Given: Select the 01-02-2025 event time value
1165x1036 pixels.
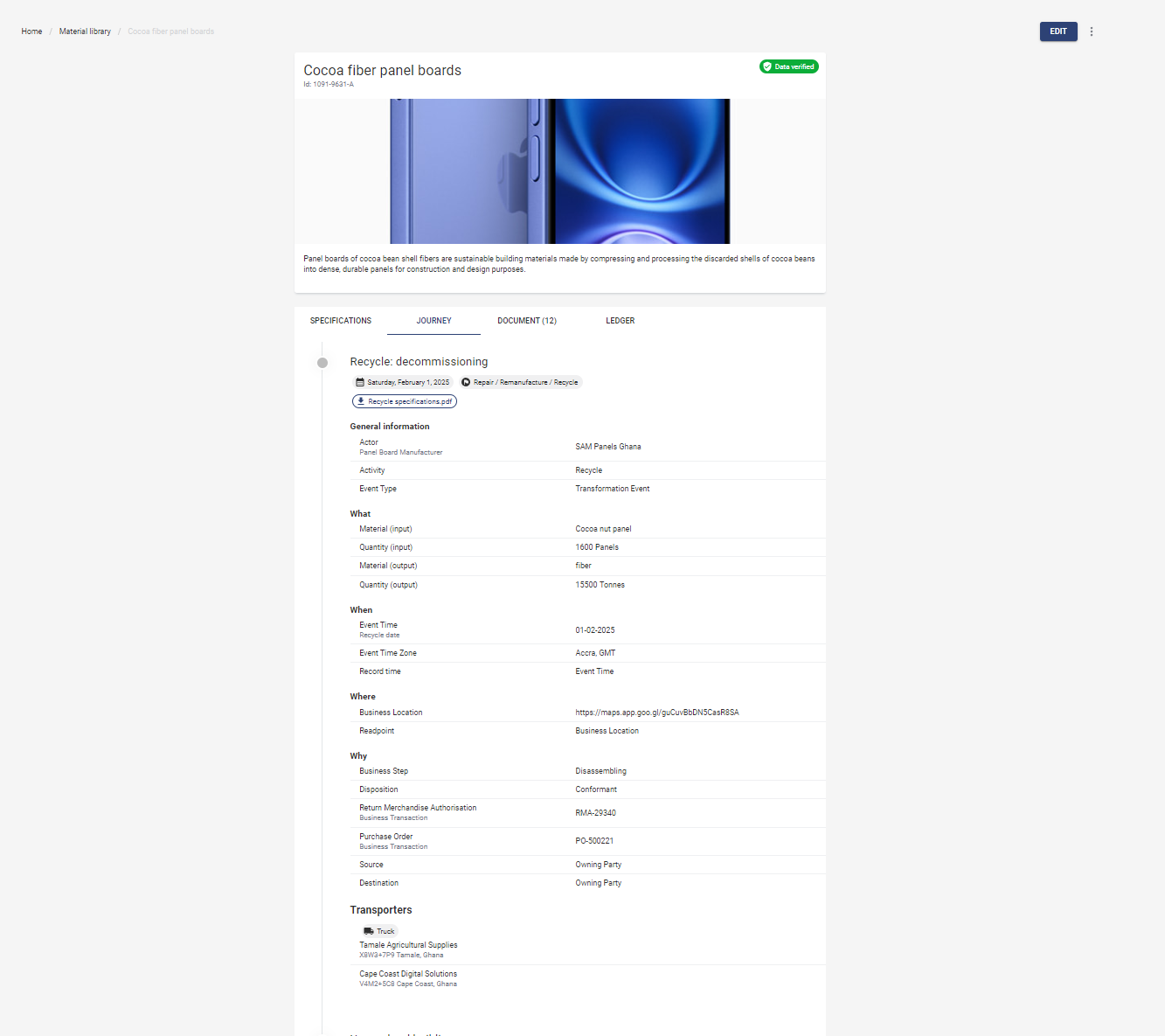Looking at the screenshot, I should click(x=595, y=630).
